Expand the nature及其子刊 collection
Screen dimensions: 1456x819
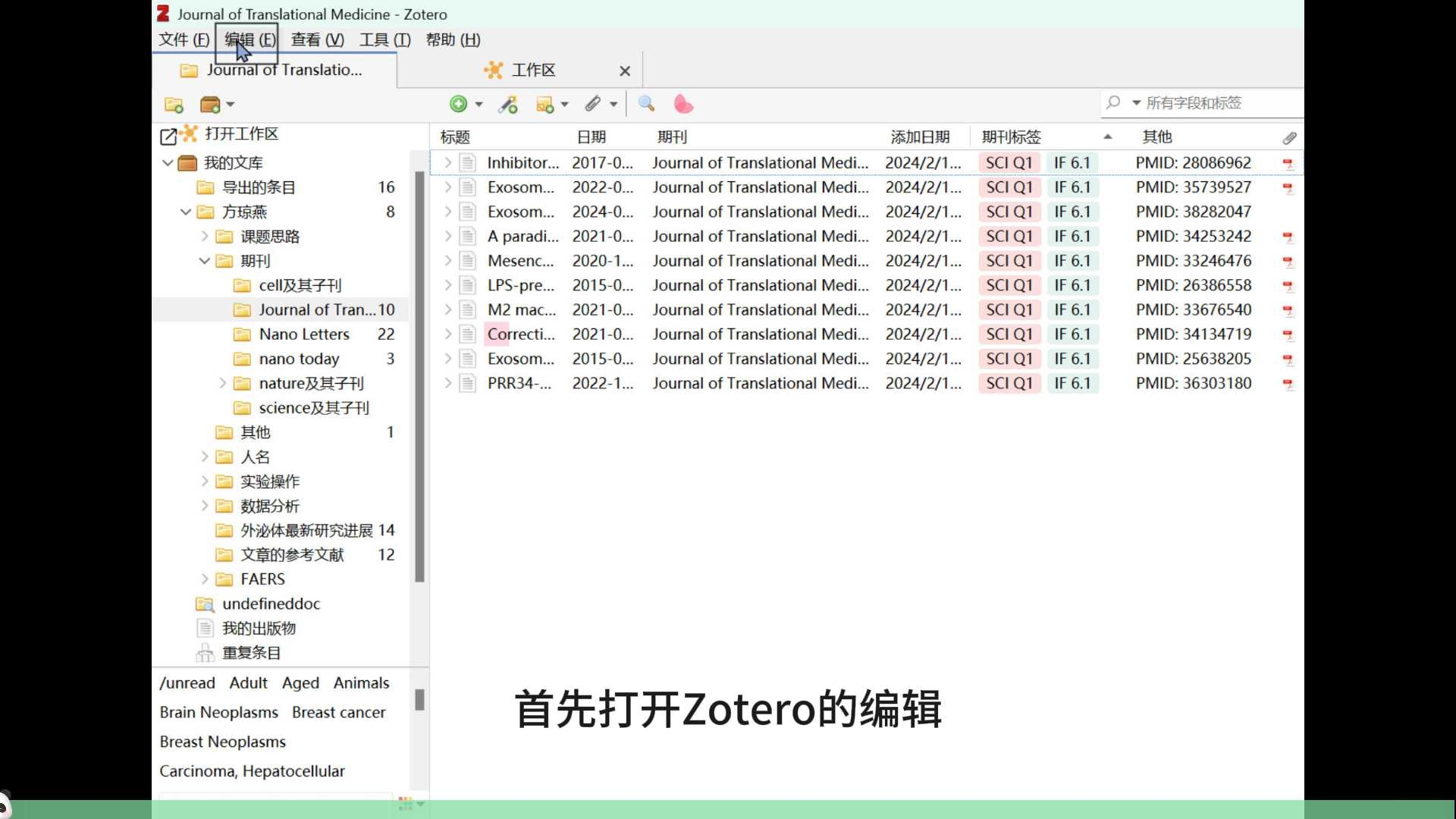pos(223,384)
